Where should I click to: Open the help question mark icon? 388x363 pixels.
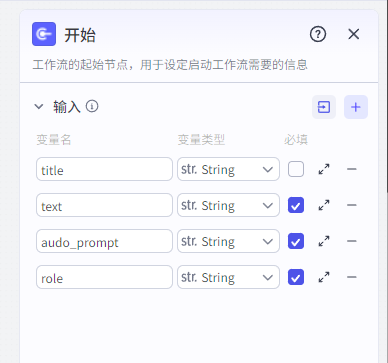tap(318, 34)
